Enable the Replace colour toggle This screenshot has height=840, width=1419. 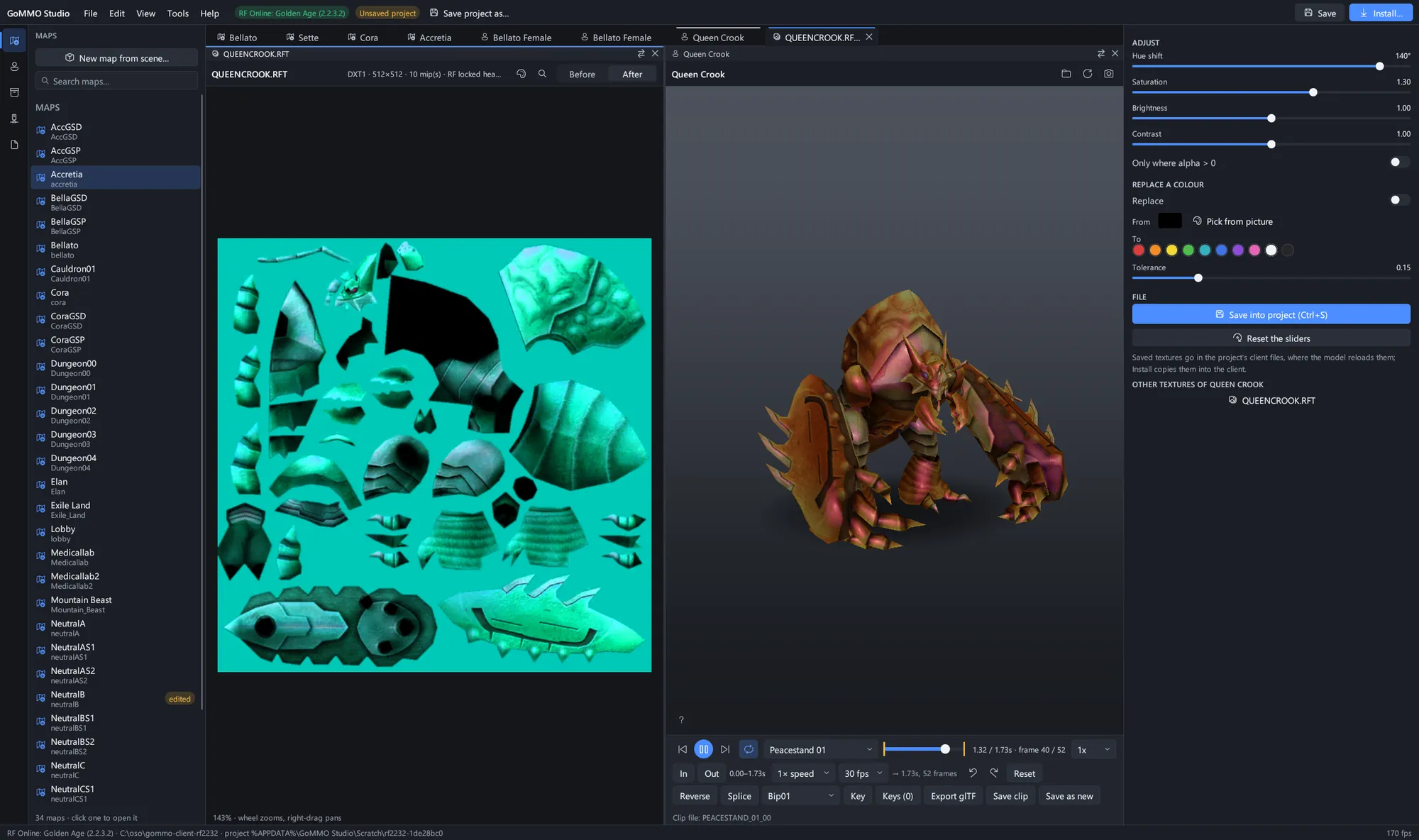[x=1399, y=200]
